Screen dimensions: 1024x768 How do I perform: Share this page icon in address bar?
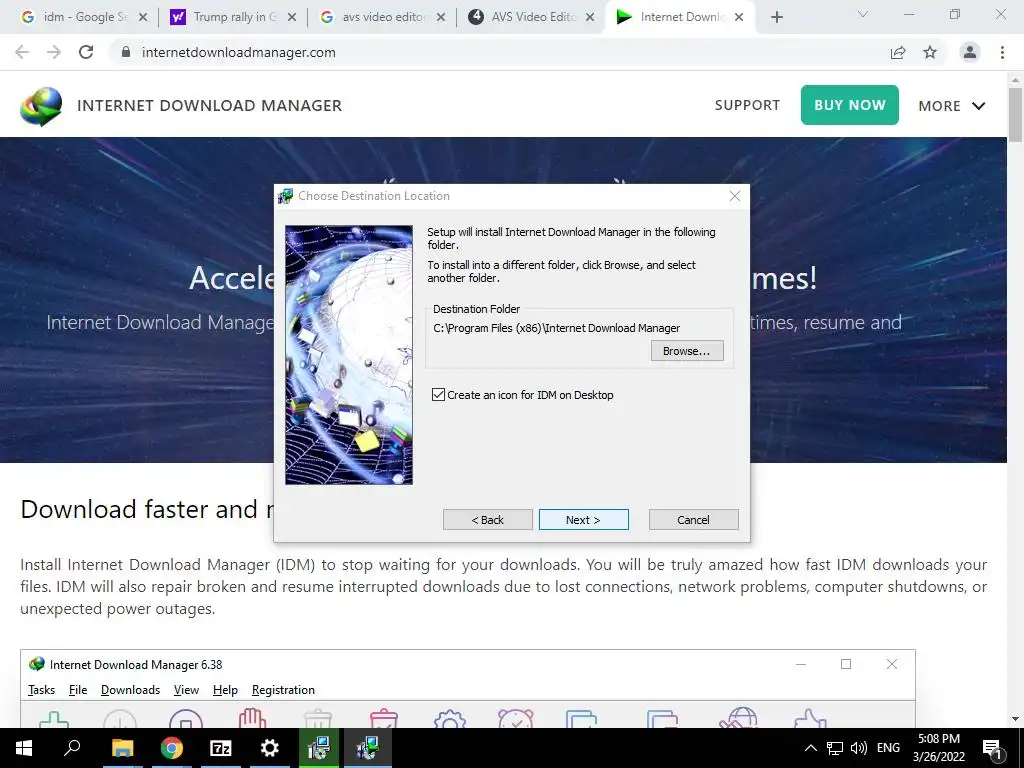click(898, 52)
